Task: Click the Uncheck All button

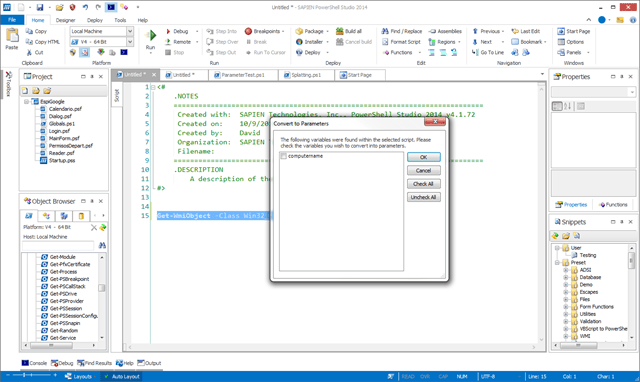Action: tap(424, 197)
